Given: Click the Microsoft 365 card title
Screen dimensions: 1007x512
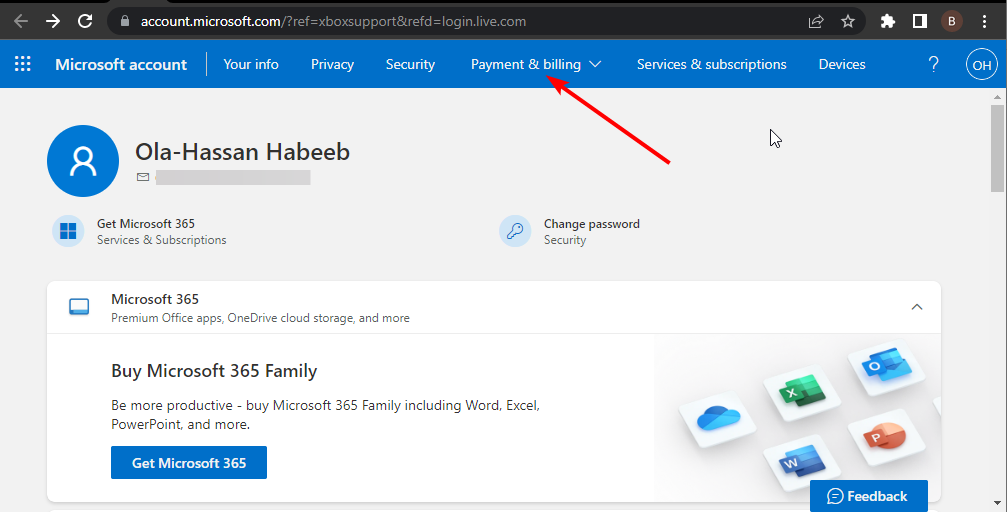Looking at the screenshot, I should click(x=155, y=299).
